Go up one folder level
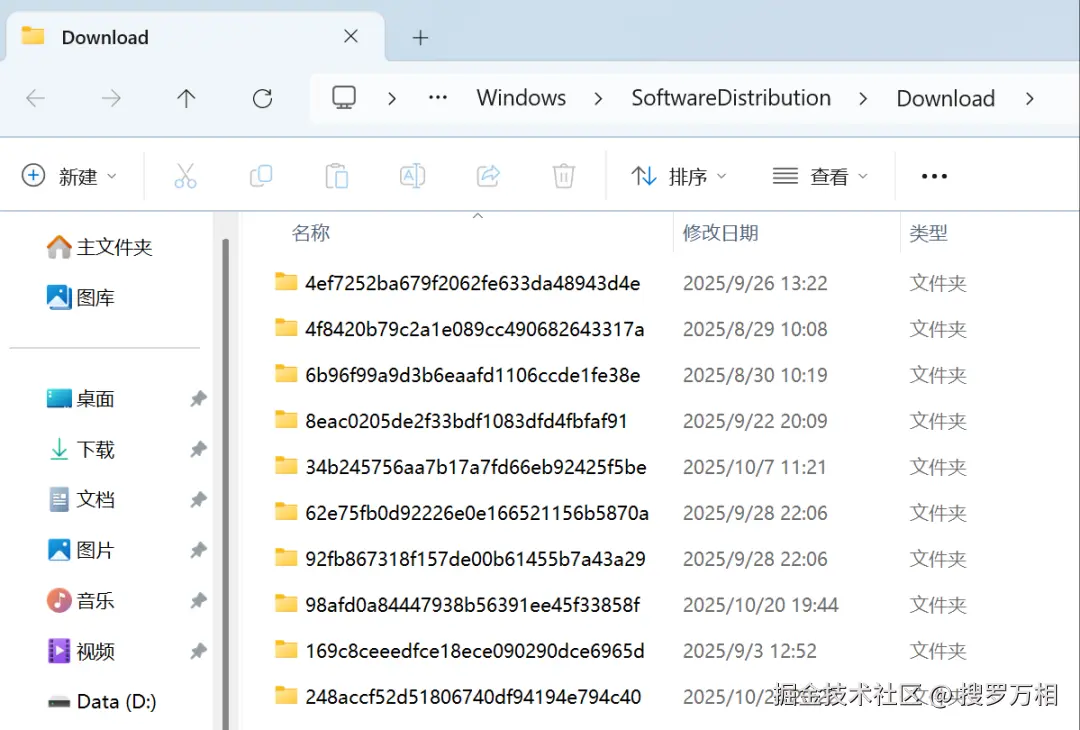This screenshot has width=1080, height=730. pos(186,98)
